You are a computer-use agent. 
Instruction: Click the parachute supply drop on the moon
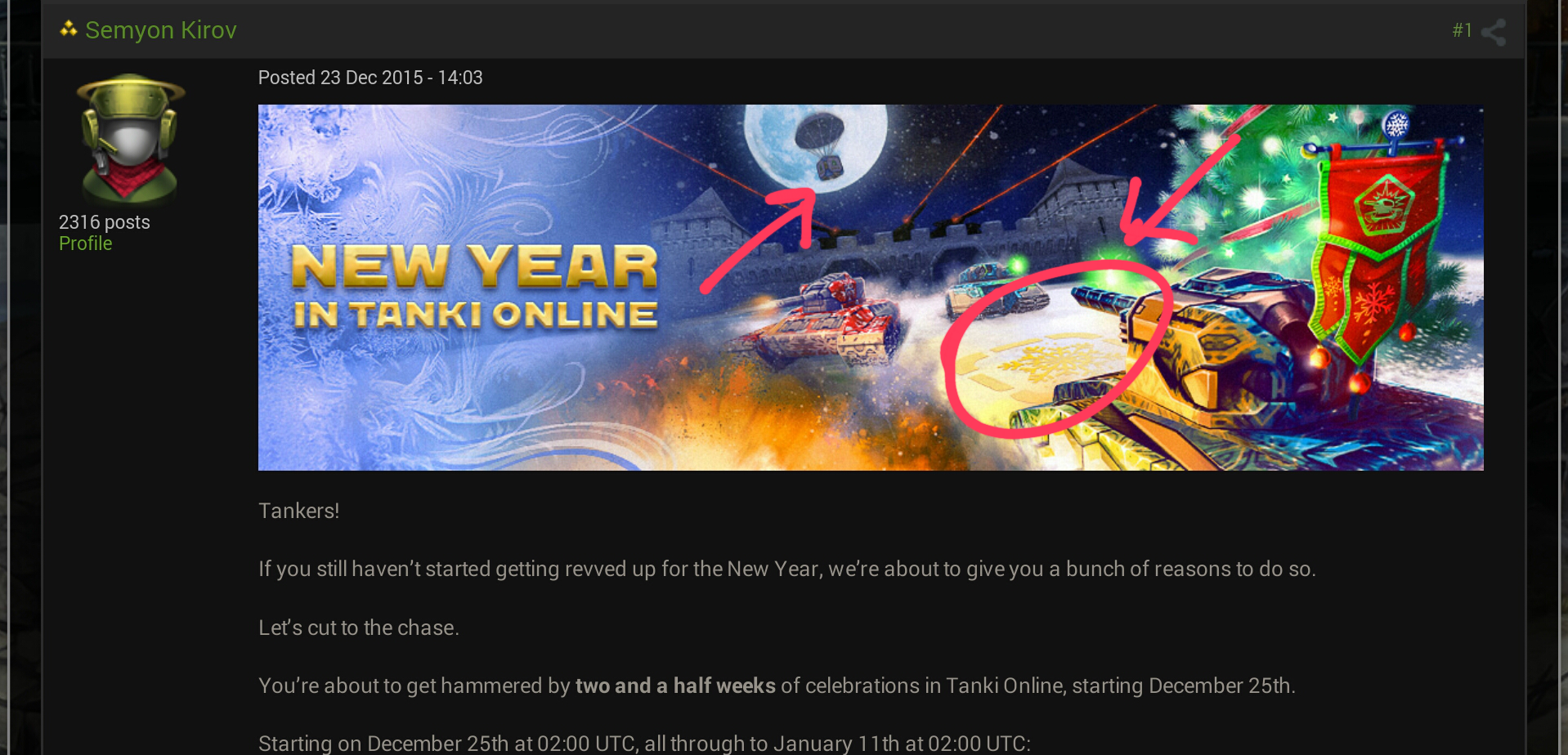(x=821, y=145)
